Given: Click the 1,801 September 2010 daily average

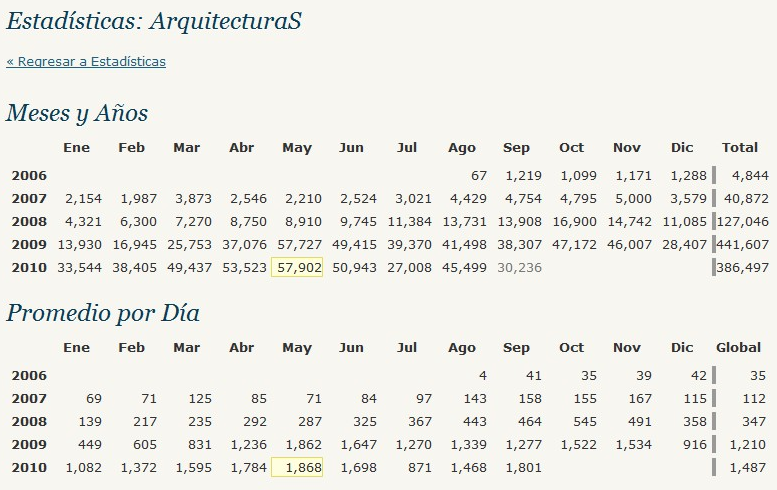Looking at the screenshot, I should pyautogui.click(x=520, y=467).
